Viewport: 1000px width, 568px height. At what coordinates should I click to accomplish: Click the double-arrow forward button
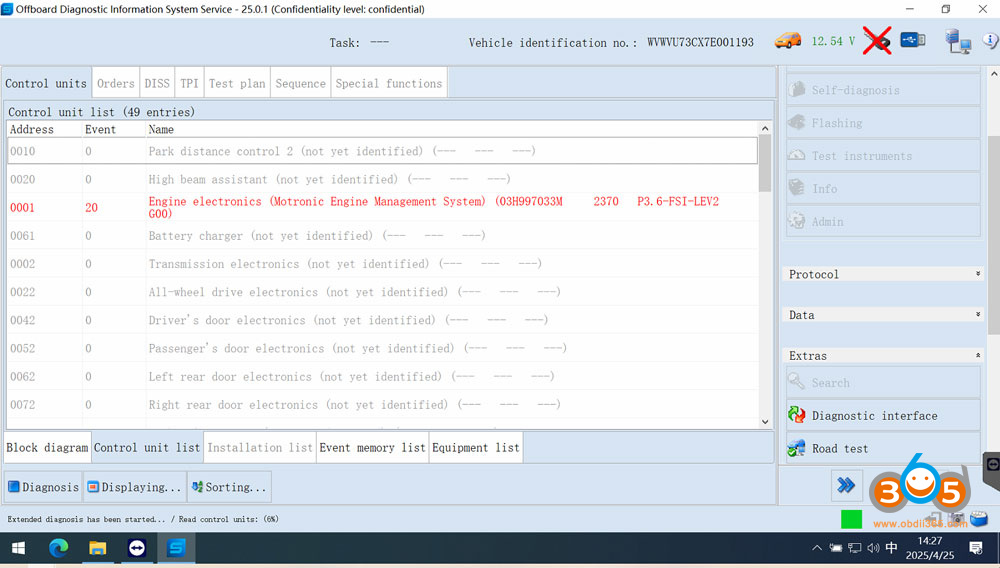click(846, 485)
